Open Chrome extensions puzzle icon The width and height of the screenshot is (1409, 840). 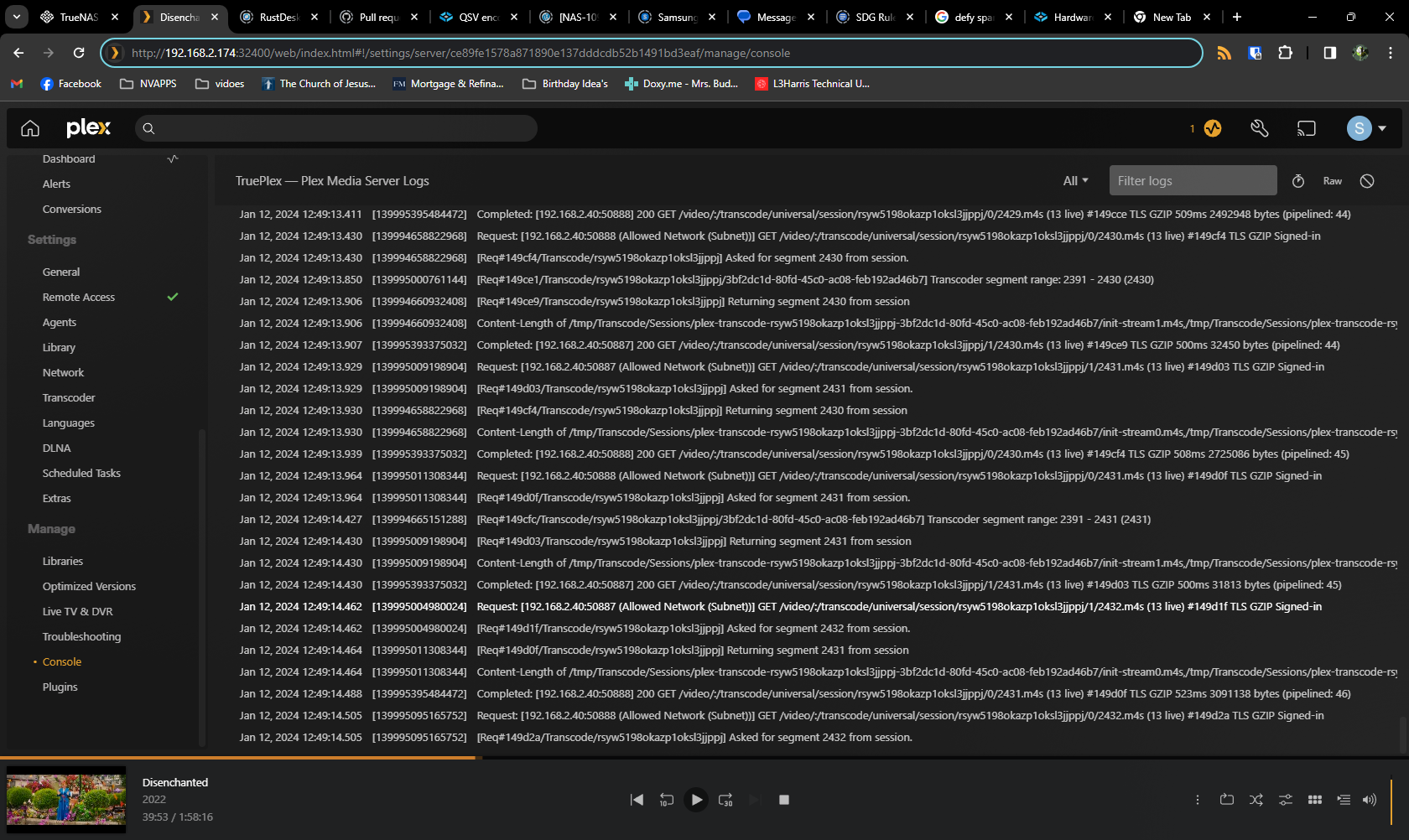[x=1285, y=53]
